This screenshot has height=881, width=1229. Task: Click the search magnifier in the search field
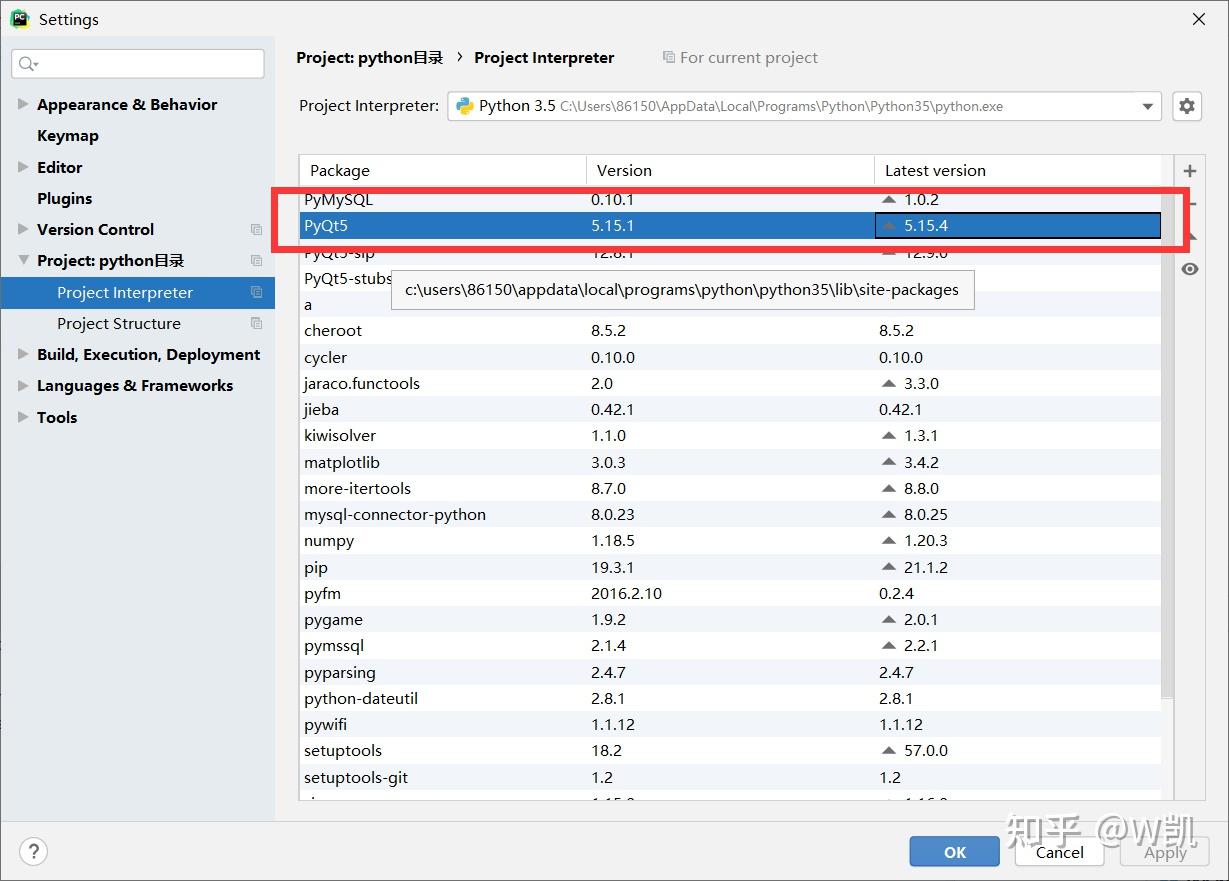click(x=27, y=63)
